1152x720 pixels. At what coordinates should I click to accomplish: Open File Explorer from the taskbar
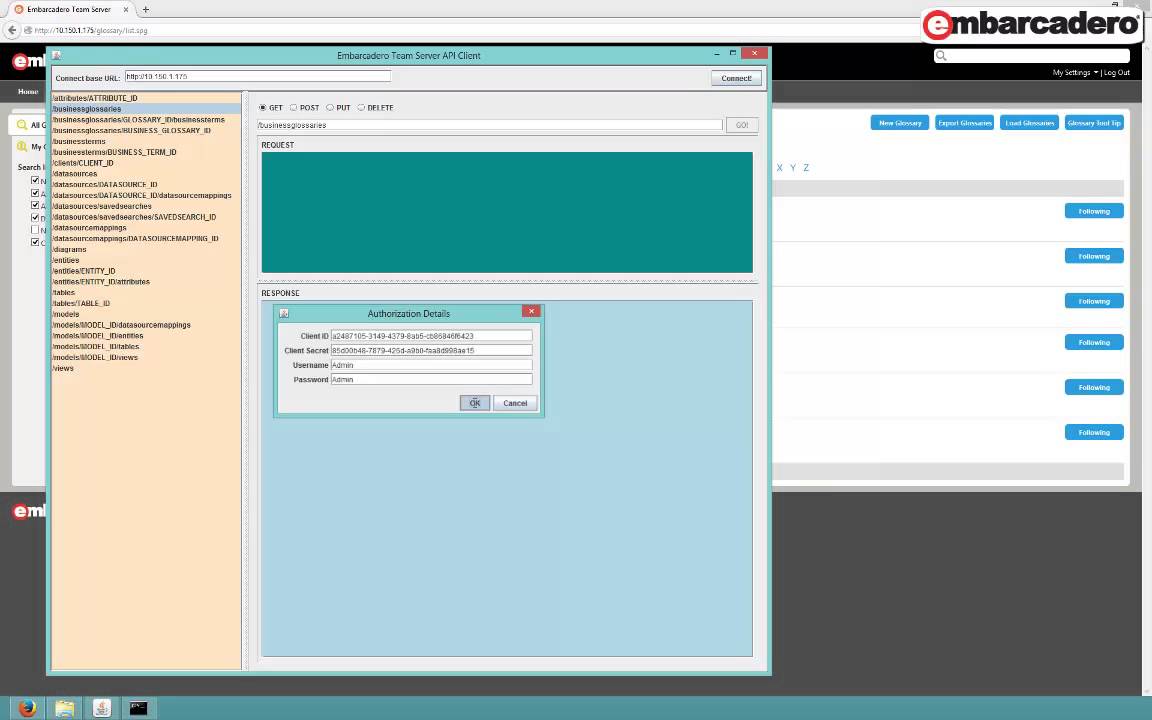click(x=65, y=708)
